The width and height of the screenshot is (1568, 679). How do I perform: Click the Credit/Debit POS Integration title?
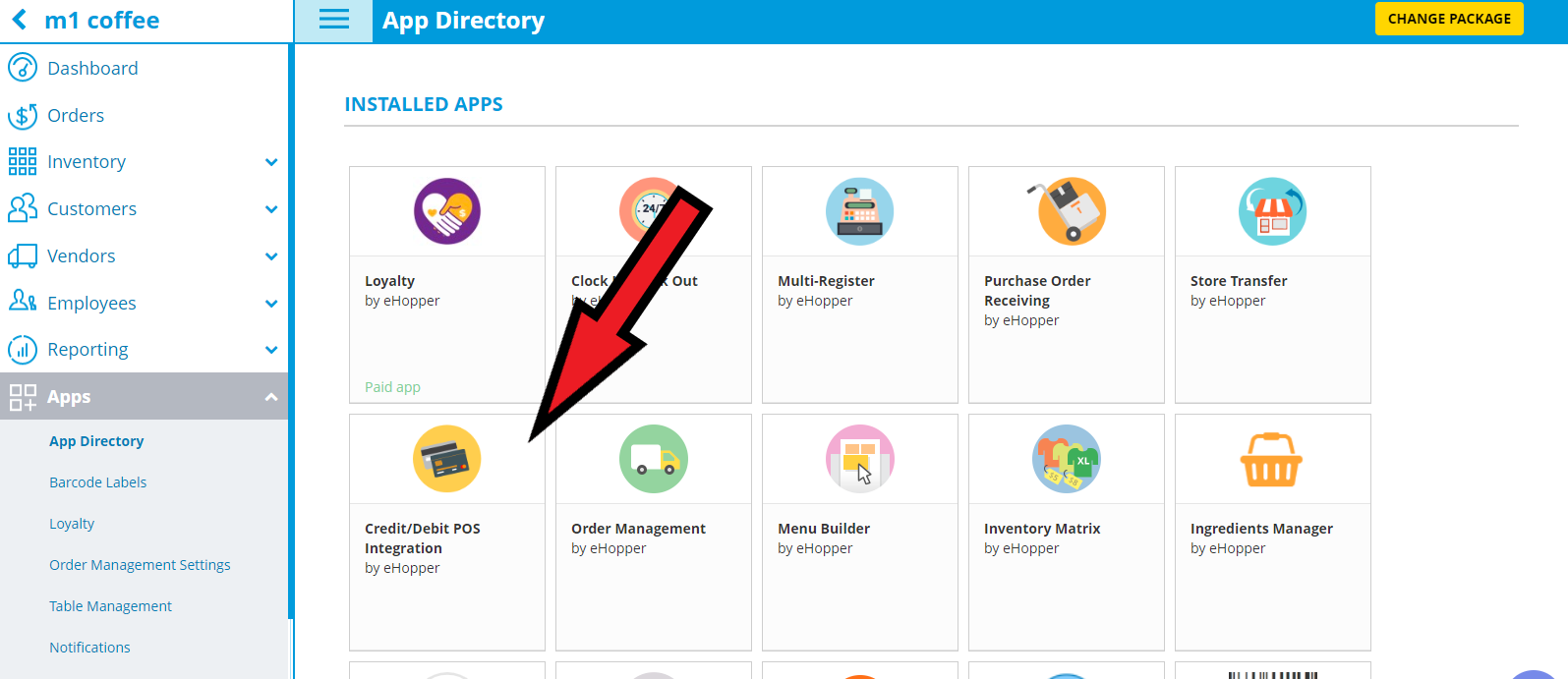pyautogui.click(x=423, y=538)
